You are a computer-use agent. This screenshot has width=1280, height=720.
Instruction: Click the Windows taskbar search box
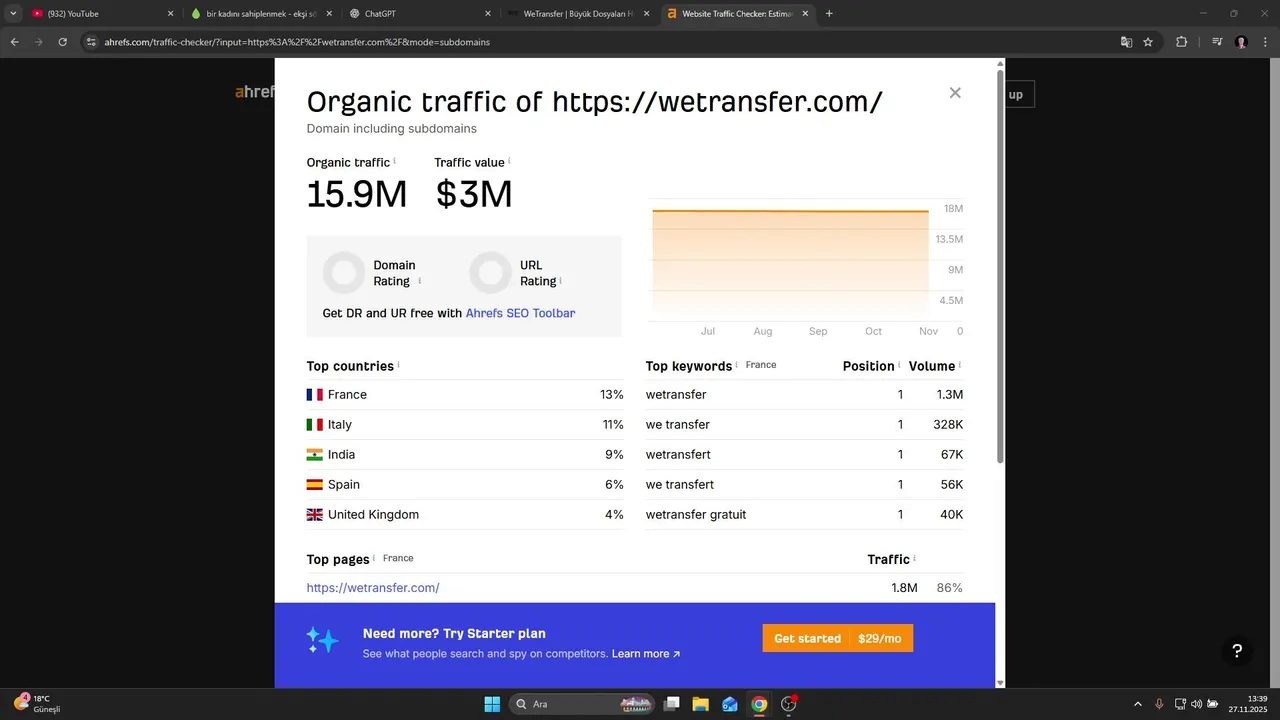pos(583,704)
